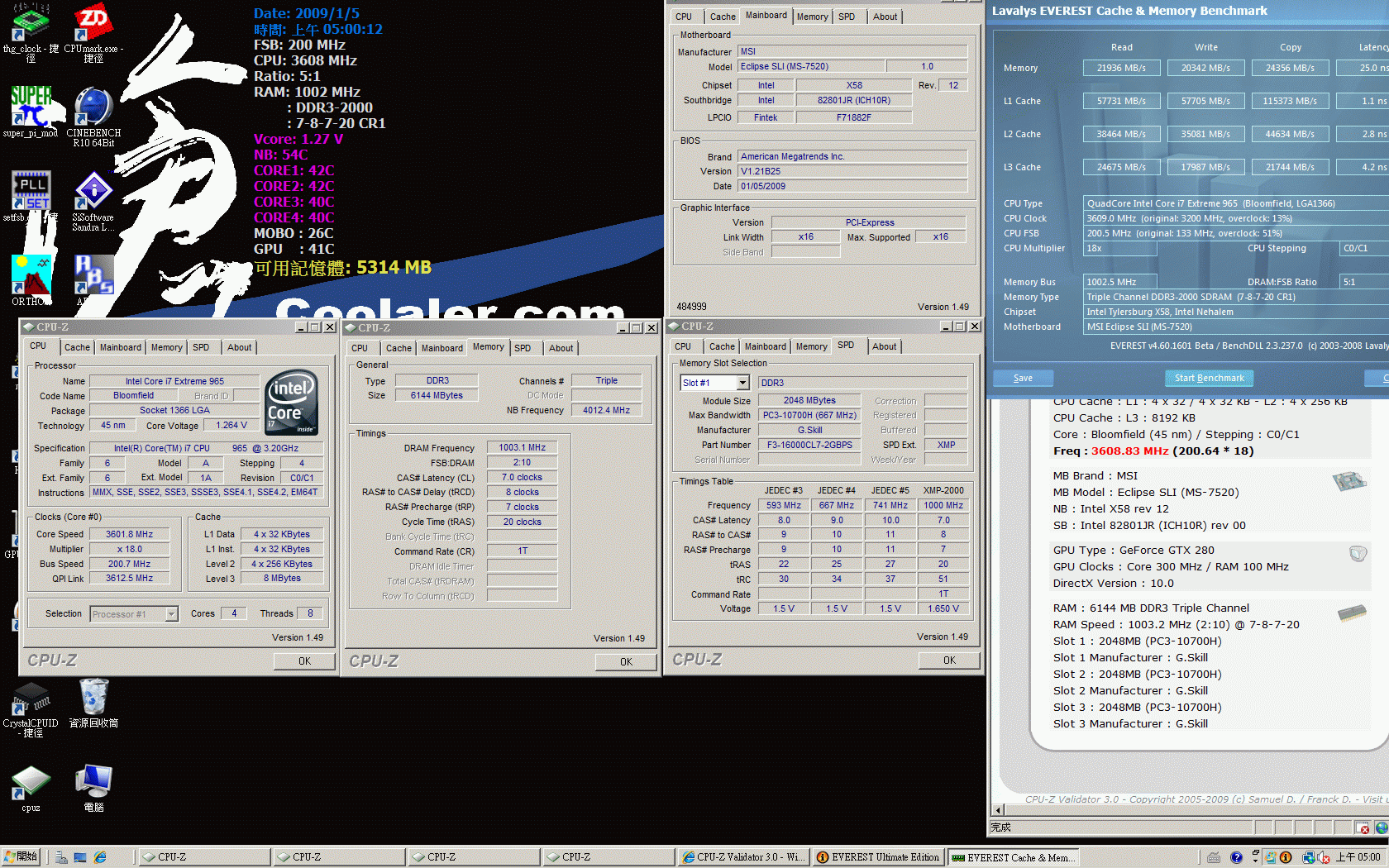Click the L1 Cache Write 57705 MB/s cell
Image resolution: width=1389 pixels, height=868 pixels.
tap(1205, 101)
